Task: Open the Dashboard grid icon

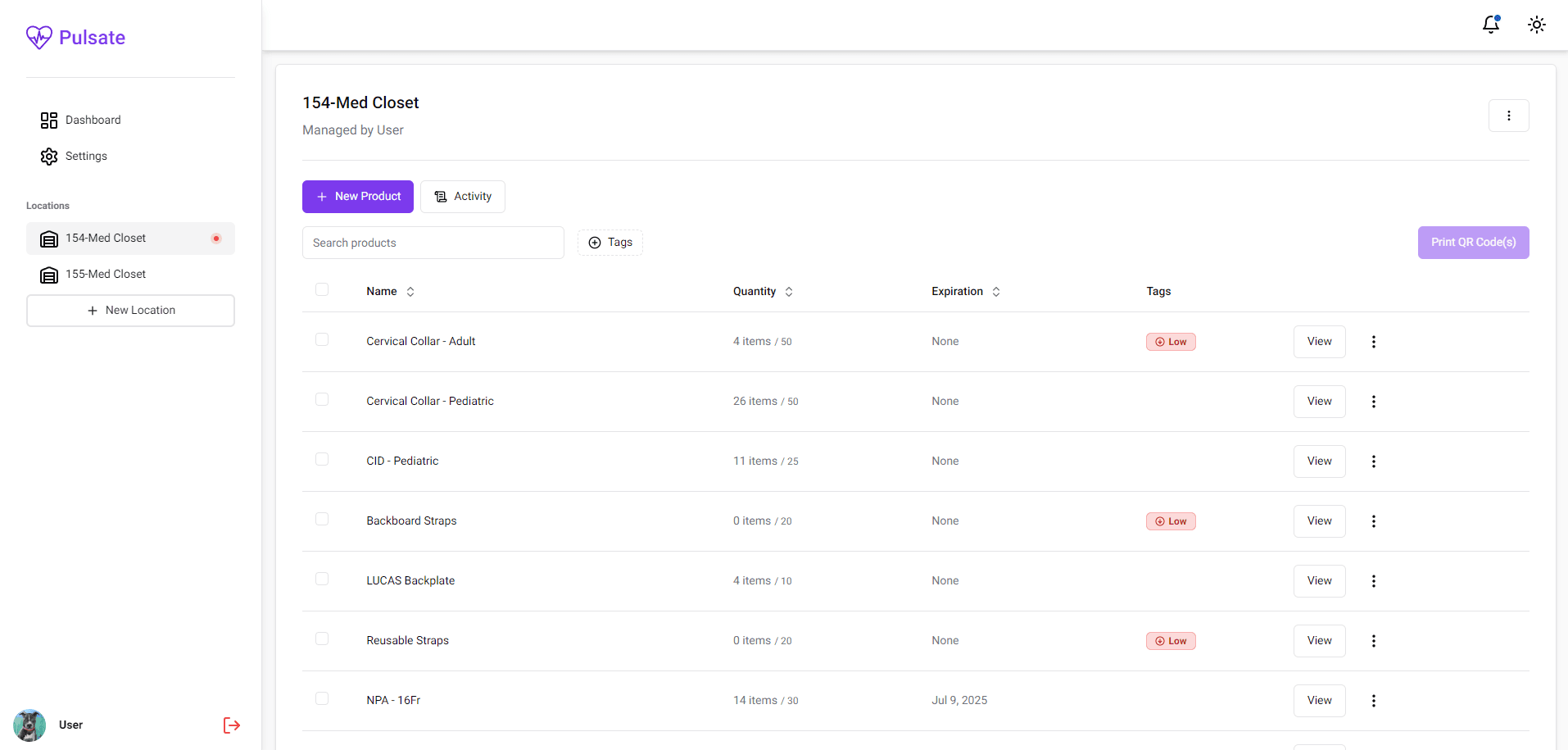Action: pos(49,120)
